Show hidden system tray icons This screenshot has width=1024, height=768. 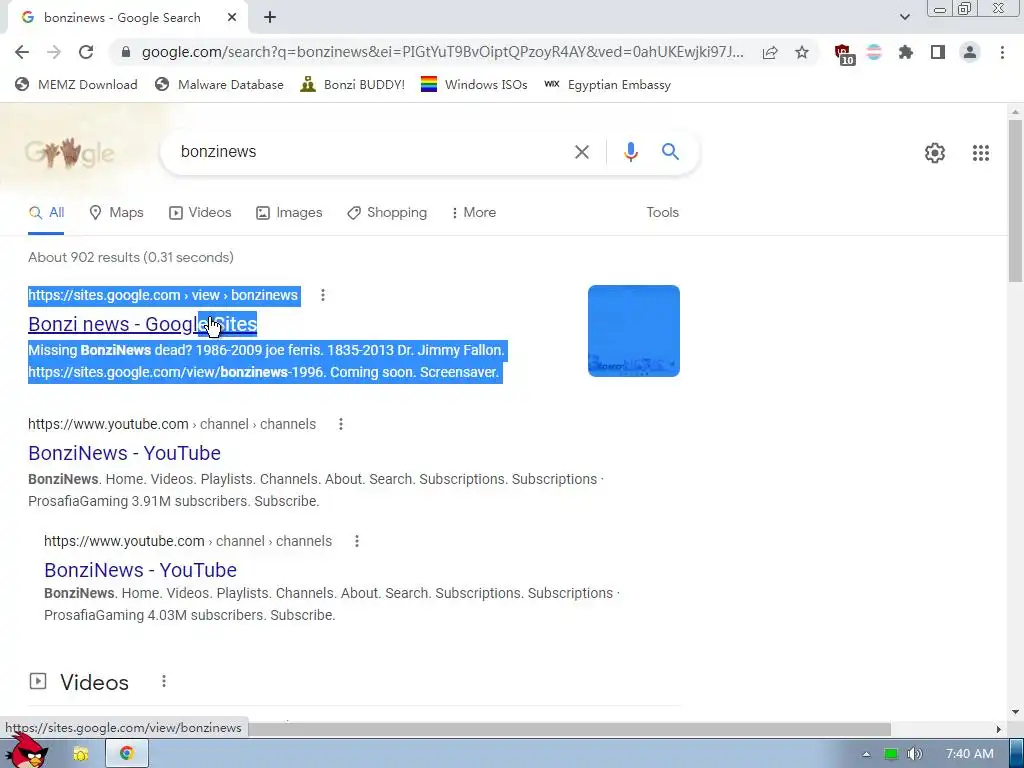[x=866, y=754]
